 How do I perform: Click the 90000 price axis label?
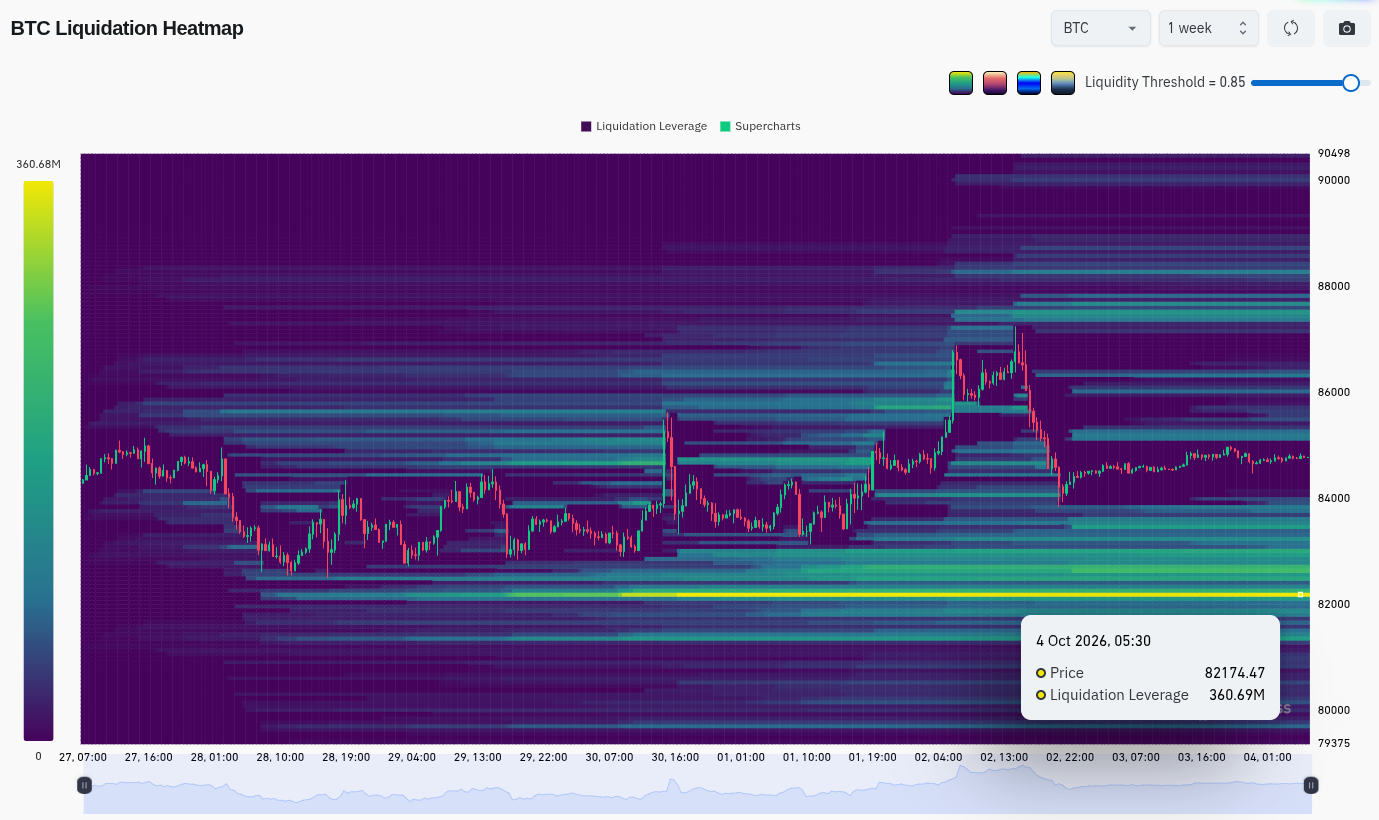1334,180
